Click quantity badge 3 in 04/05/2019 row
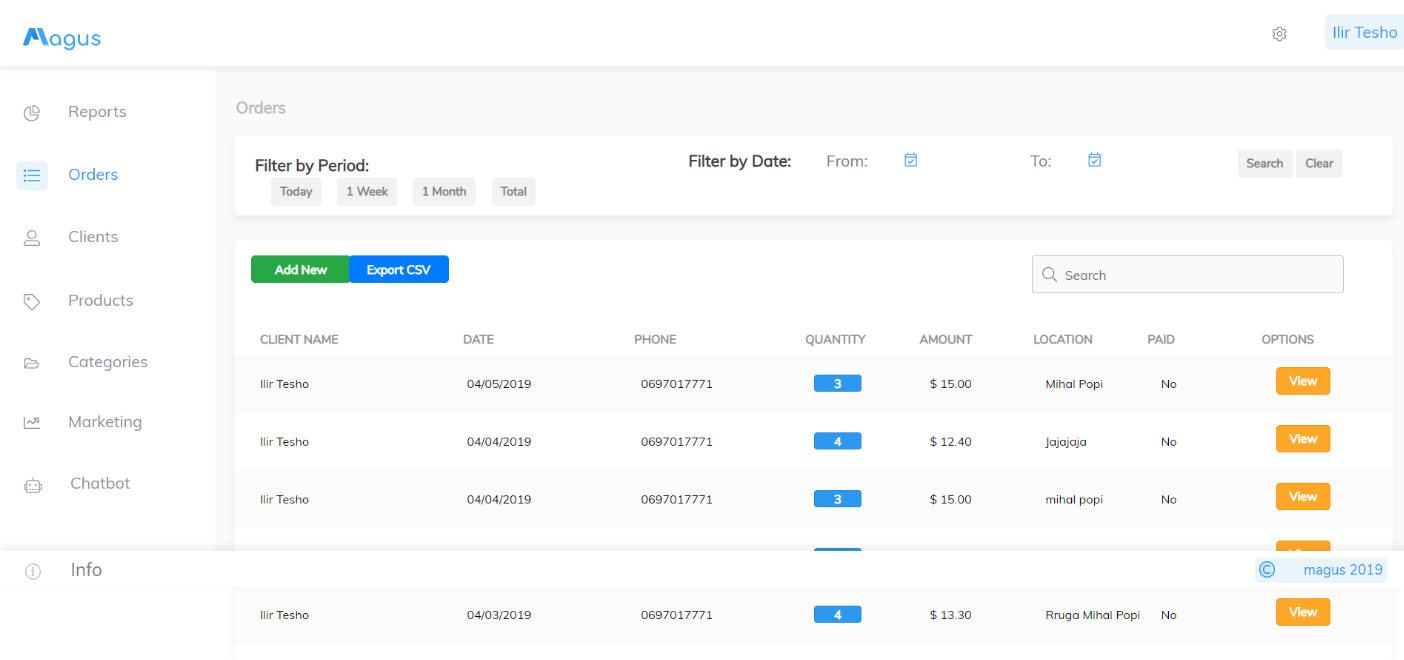The width and height of the screenshot is (1404, 660). tap(838, 384)
